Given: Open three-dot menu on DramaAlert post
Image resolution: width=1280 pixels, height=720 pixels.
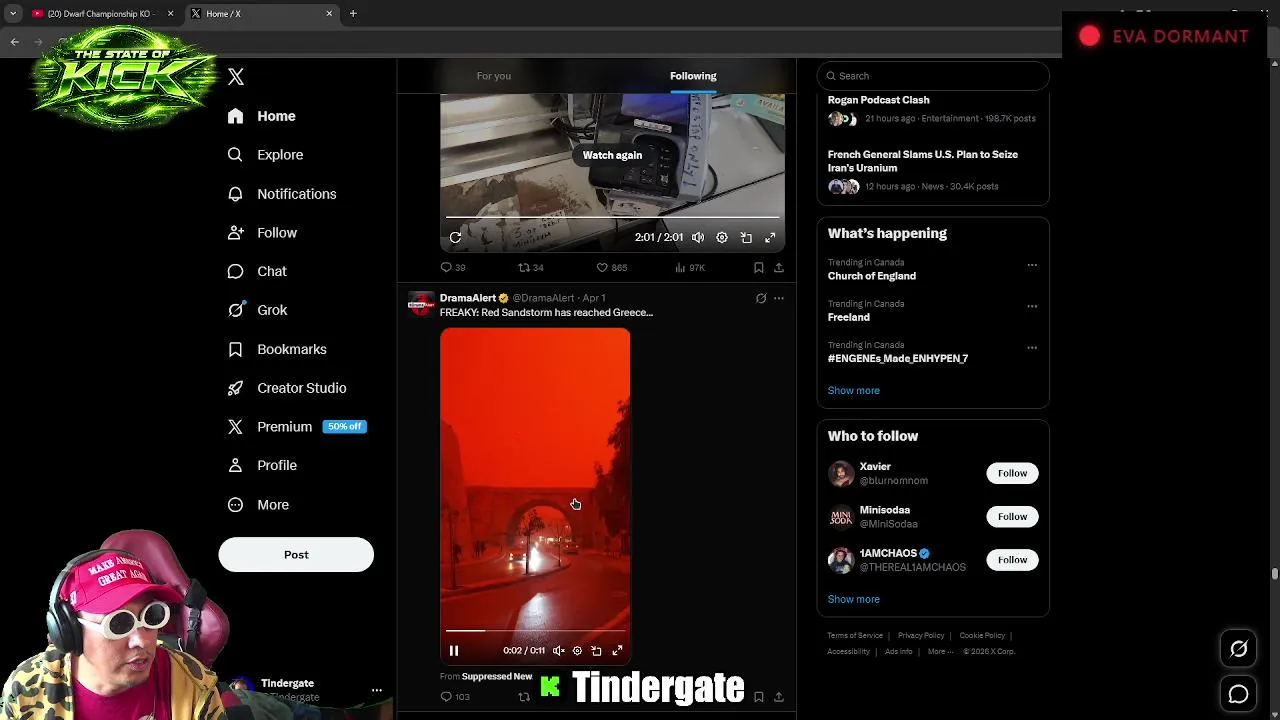Looking at the screenshot, I should click(x=779, y=298).
